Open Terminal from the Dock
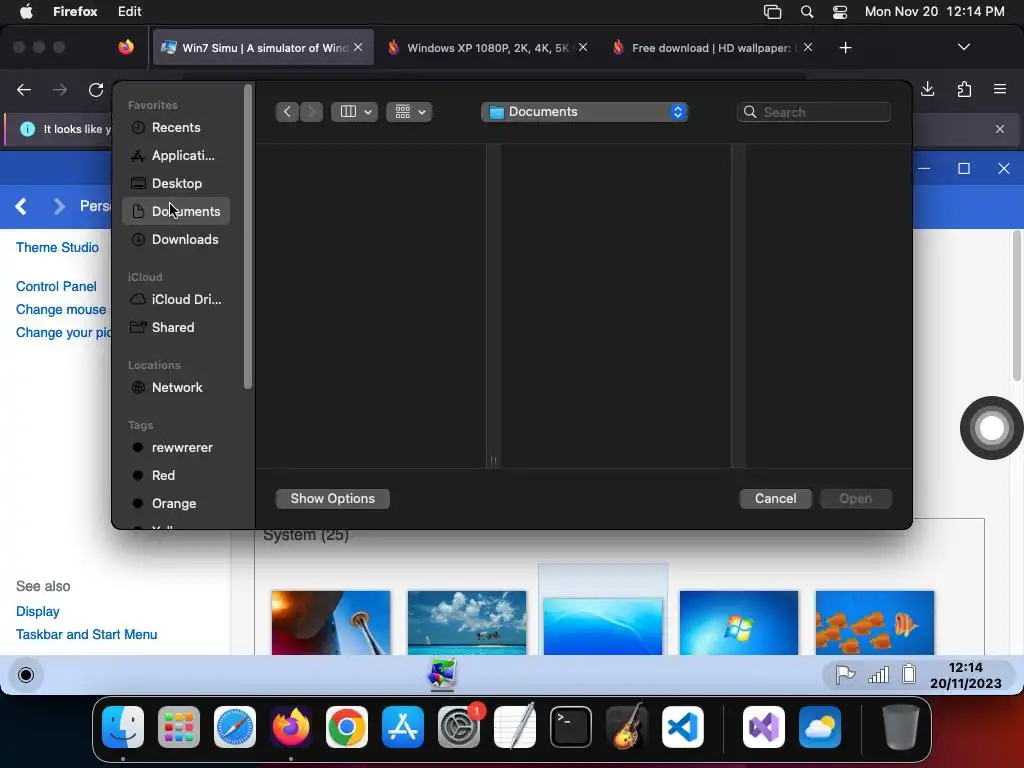Image resolution: width=1024 pixels, height=768 pixels. tap(571, 727)
